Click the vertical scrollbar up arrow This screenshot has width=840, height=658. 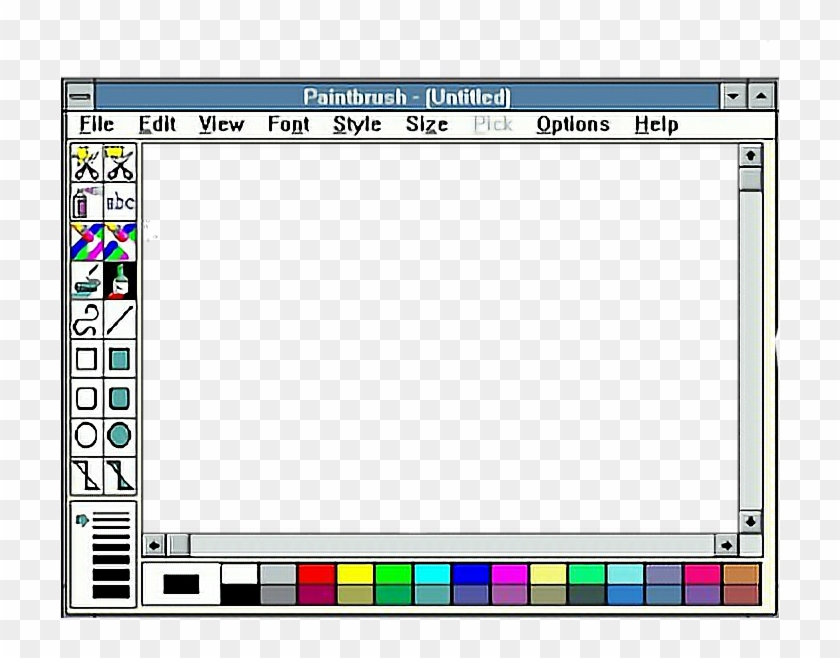pos(751,156)
